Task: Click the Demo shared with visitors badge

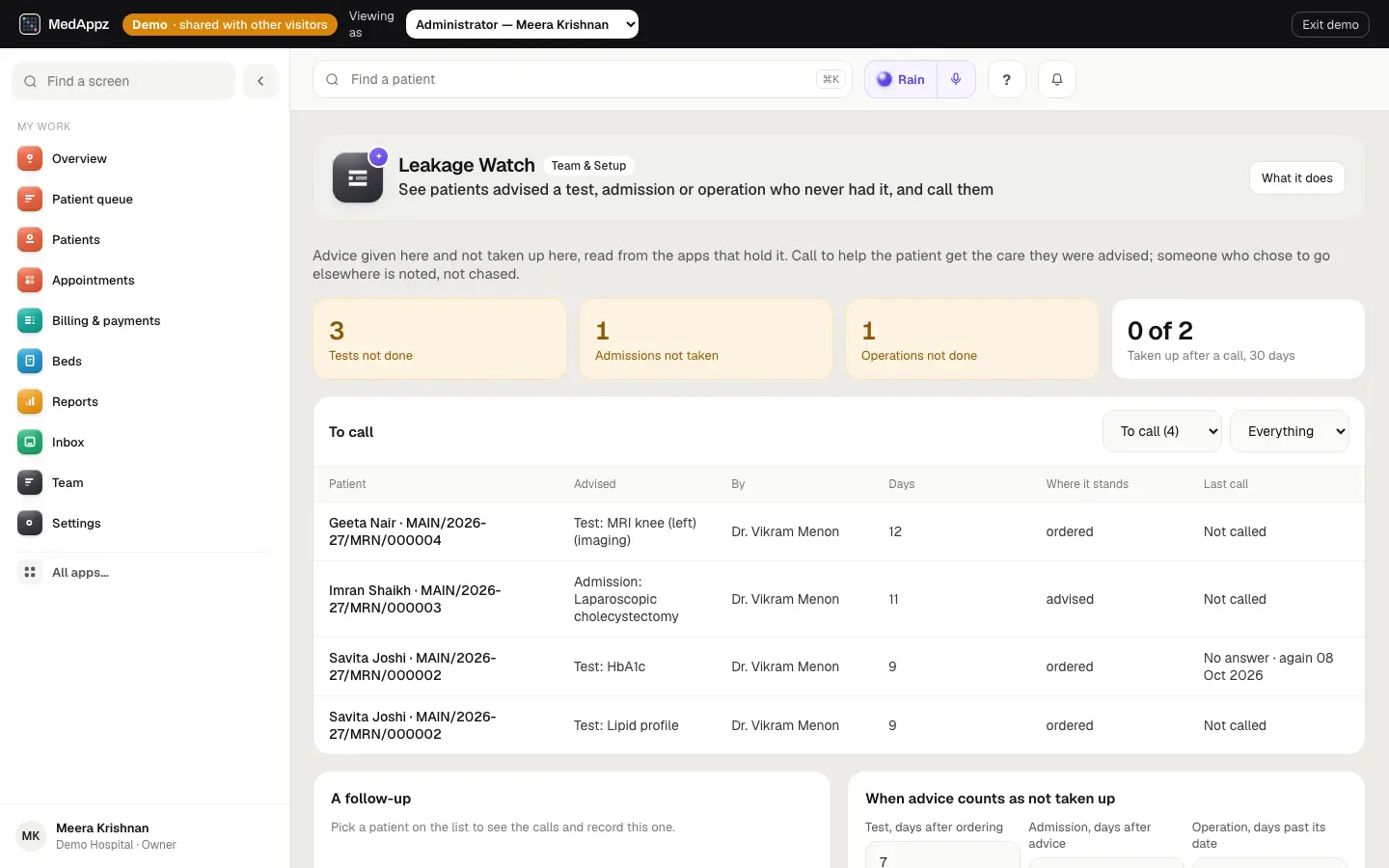Action: point(230,24)
